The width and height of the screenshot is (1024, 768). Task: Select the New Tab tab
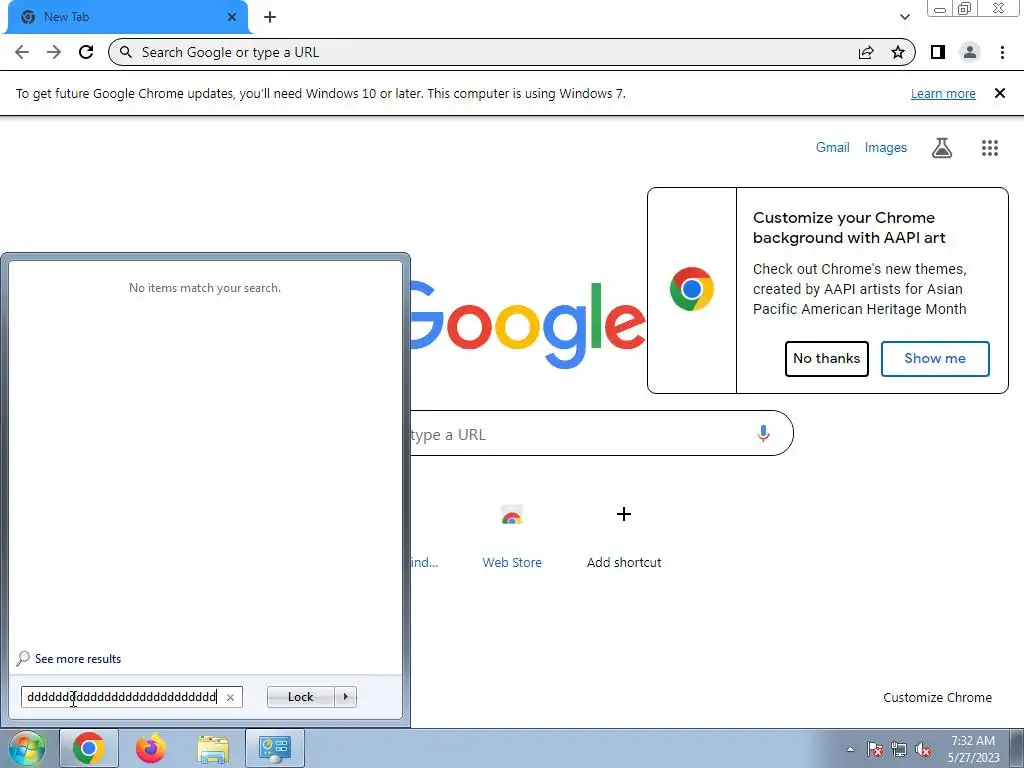pyautogui.click(x=127, y=17)
